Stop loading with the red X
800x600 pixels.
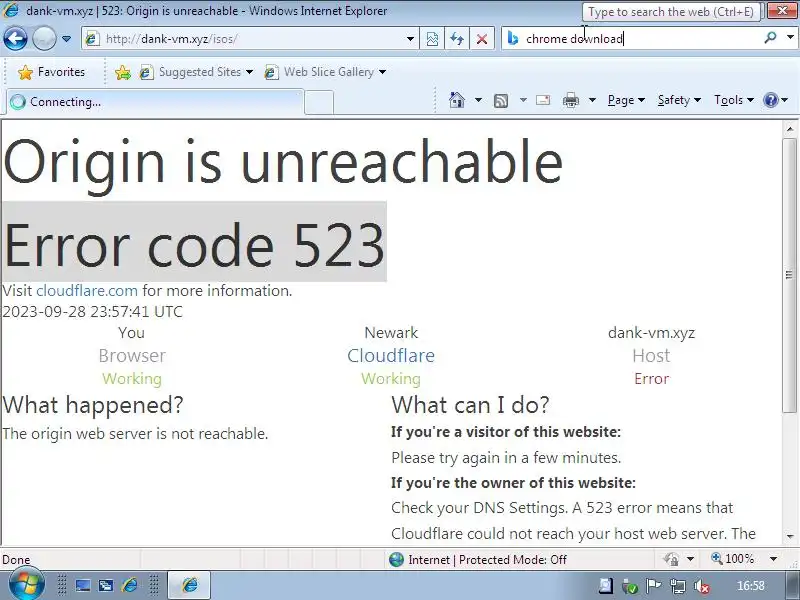(x=482, y=39)
